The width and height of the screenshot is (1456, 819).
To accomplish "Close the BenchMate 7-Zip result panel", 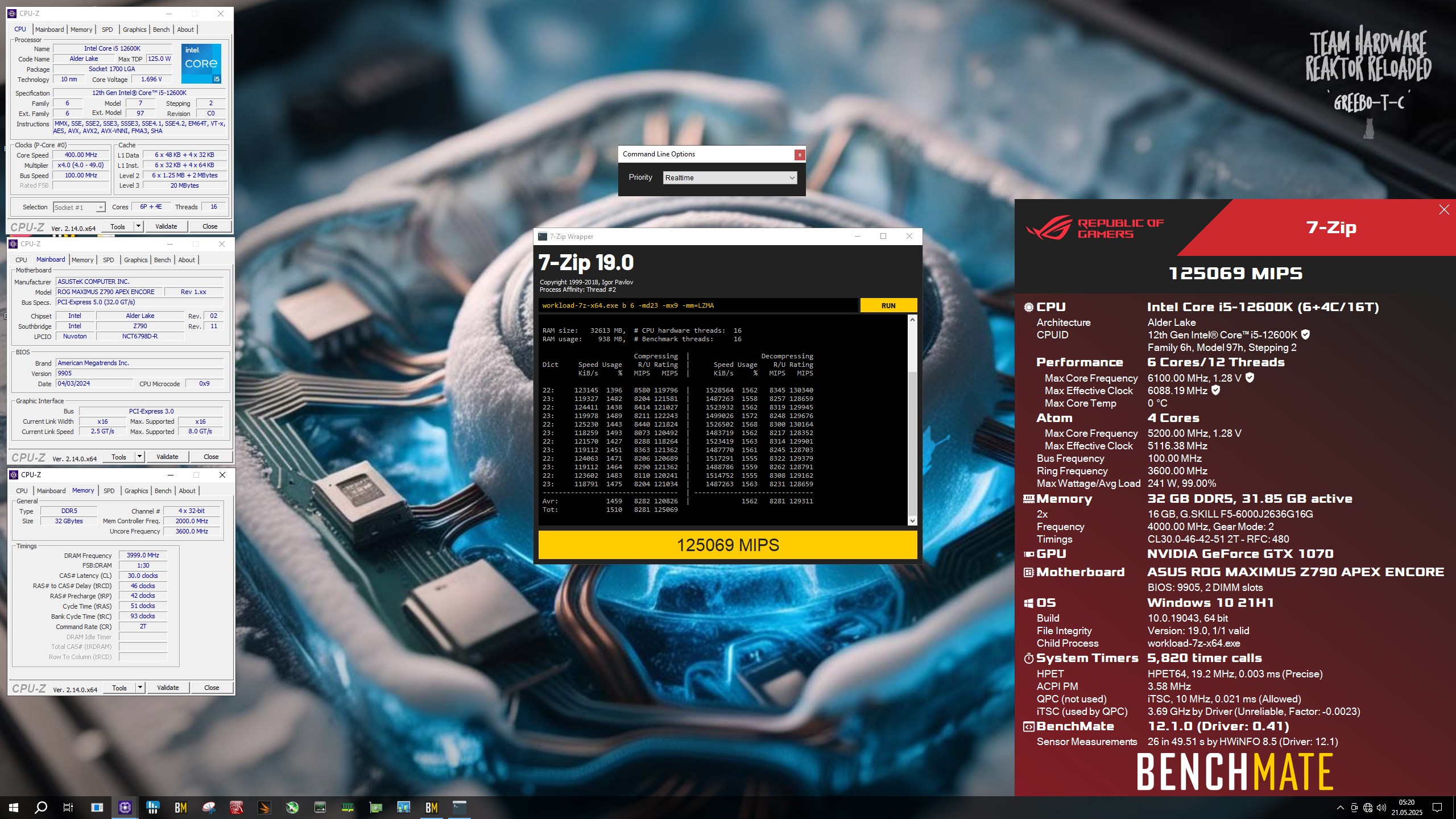I will coord(1443,210).
